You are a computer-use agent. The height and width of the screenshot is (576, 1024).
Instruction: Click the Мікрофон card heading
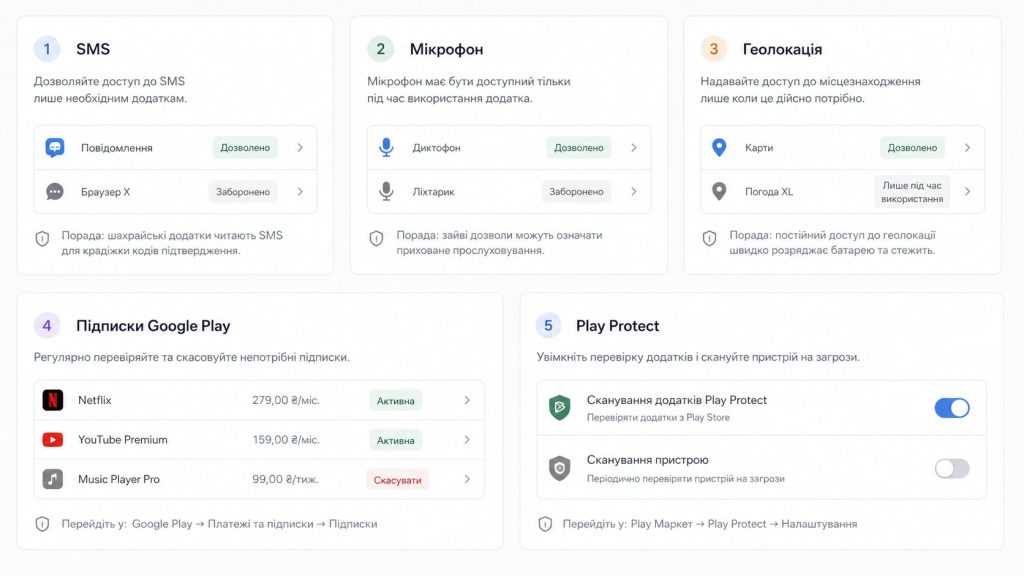[447, 49]
